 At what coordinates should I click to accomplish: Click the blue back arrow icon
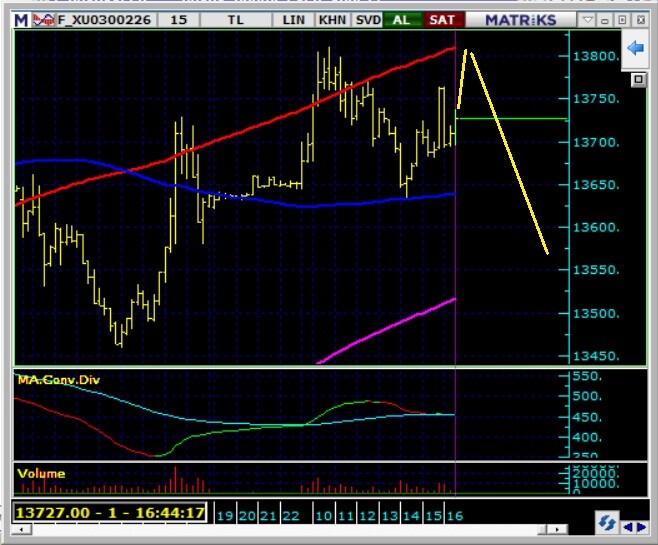[x=635, y=48]
